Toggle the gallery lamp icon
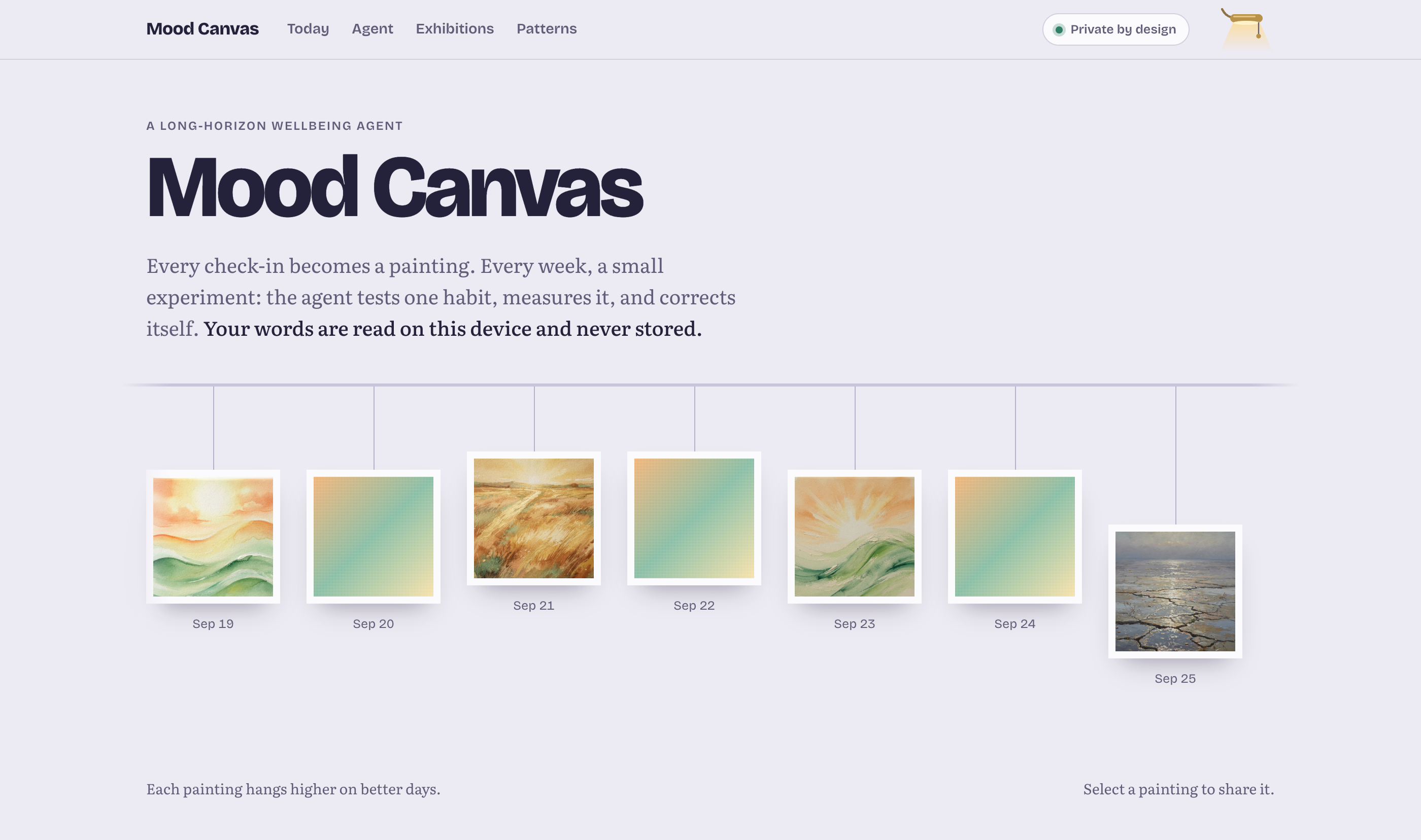The height and width of the screenshot is (840, 1421). point(1245,28)
